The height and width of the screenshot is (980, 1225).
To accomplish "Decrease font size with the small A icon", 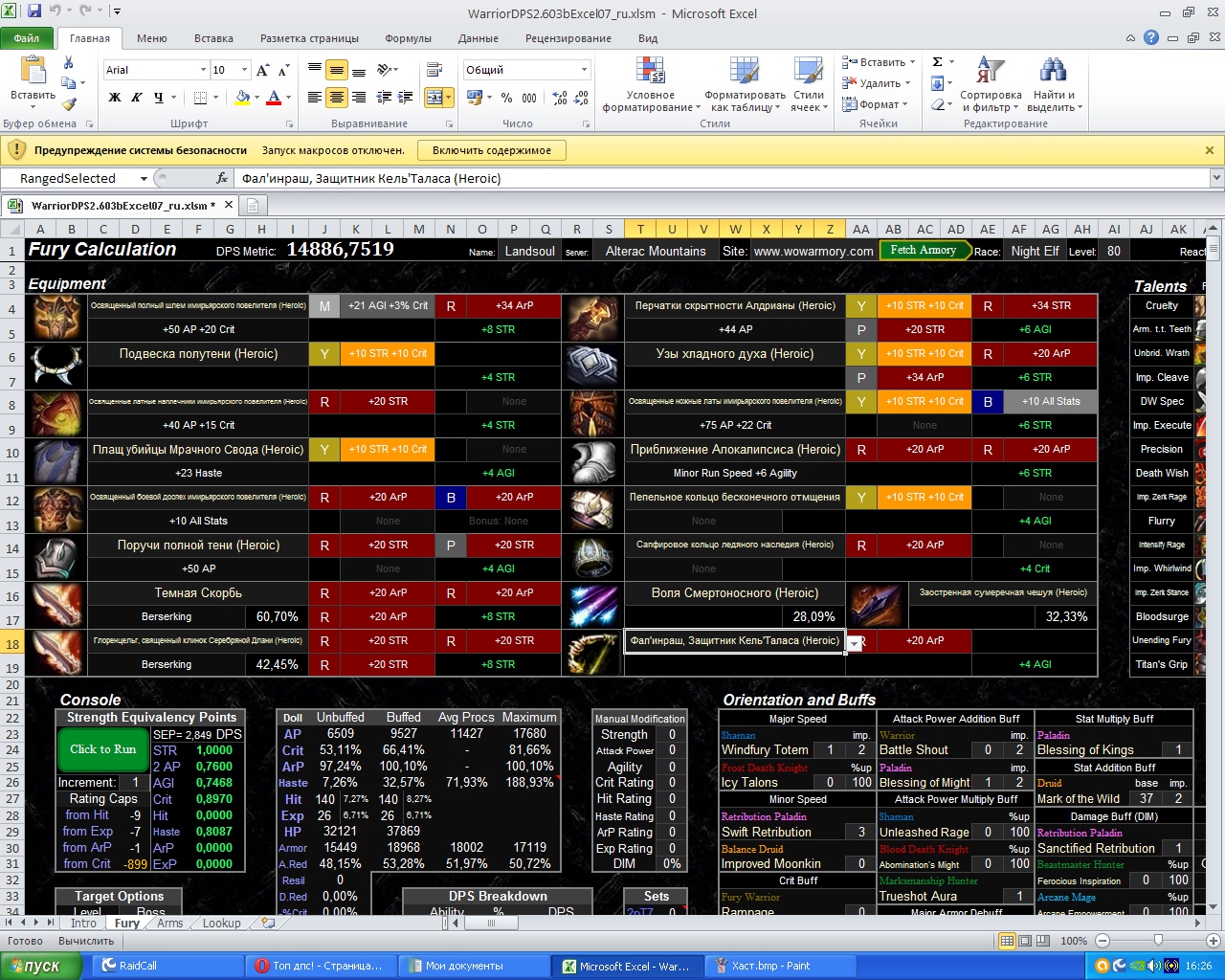I will [284, 70].
